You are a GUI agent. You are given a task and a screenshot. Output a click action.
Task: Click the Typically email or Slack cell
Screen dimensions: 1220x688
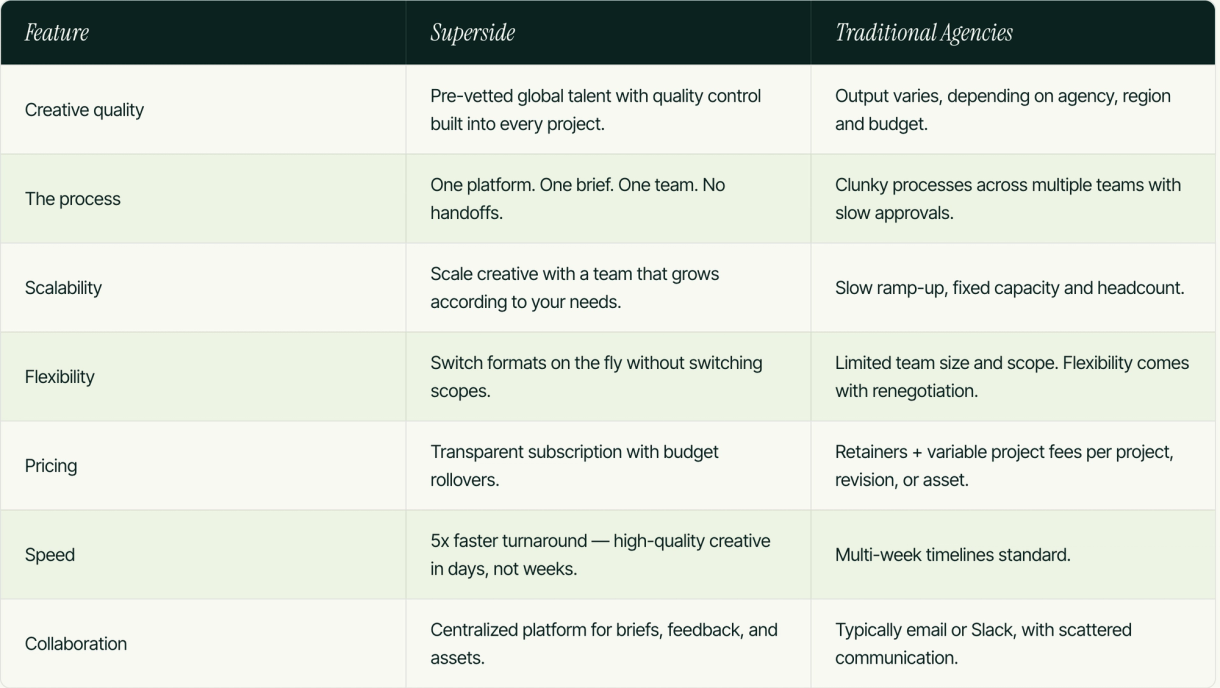[x=984, y=643]
